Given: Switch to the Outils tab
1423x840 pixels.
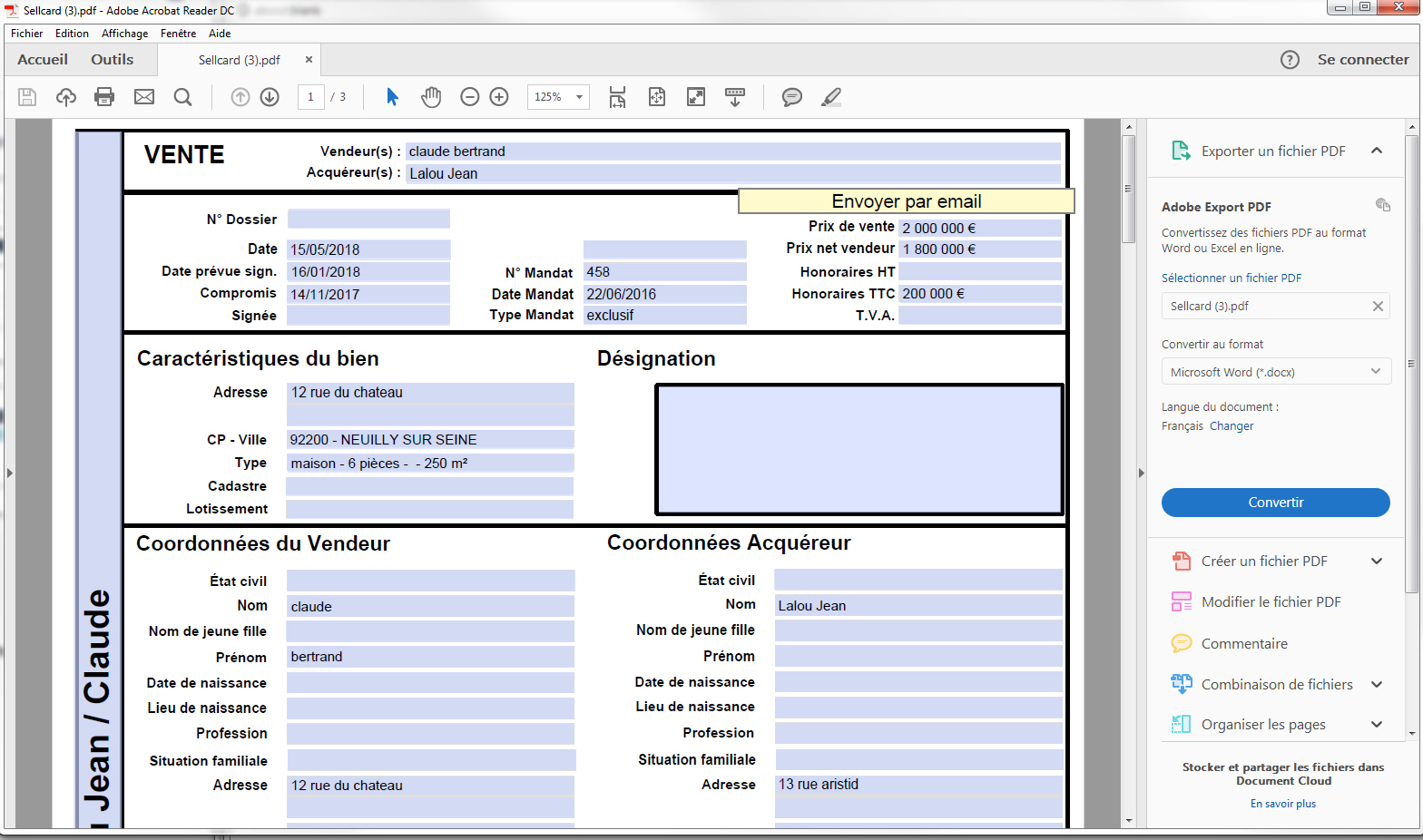Looking at the screenshot, I should tap(112, 60).
